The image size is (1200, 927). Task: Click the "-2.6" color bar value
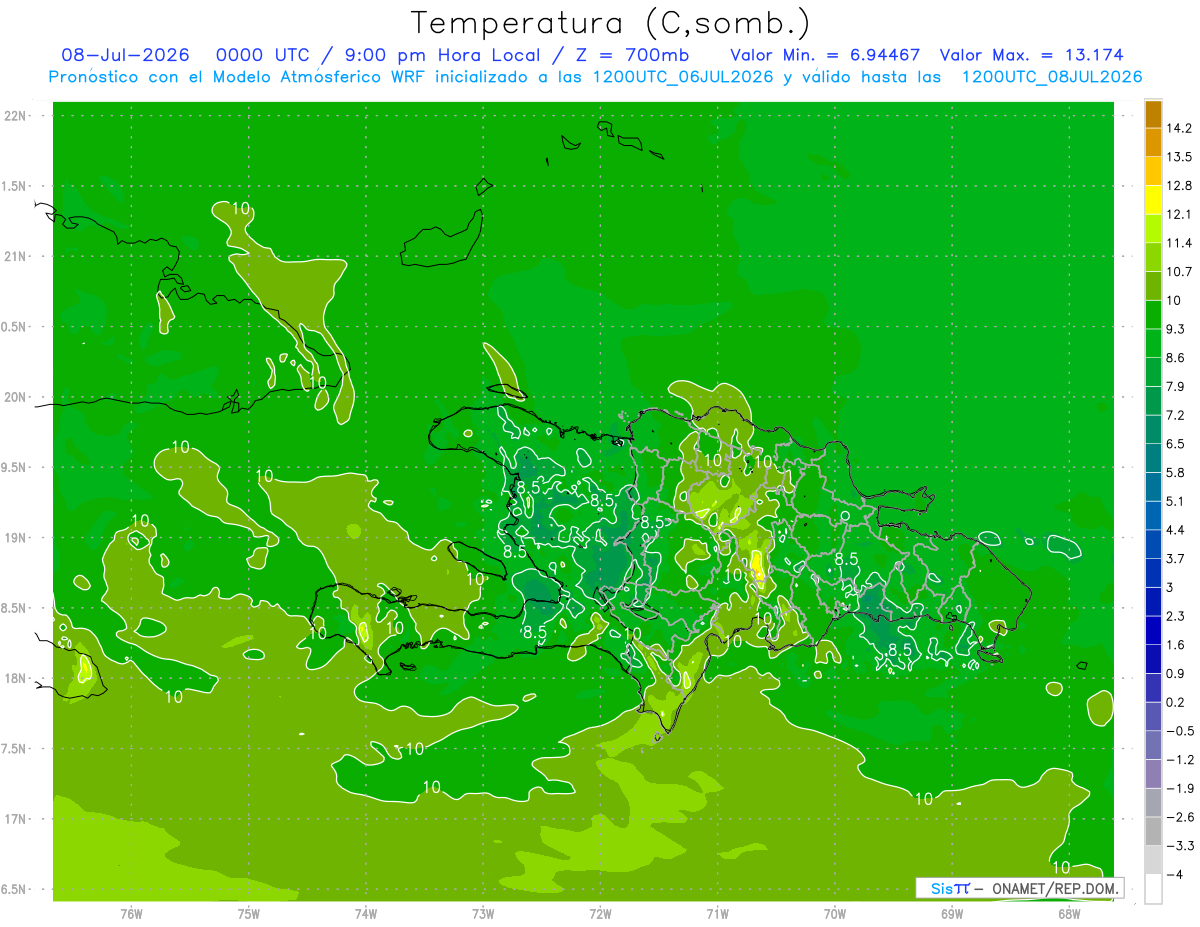point(1180,817)
